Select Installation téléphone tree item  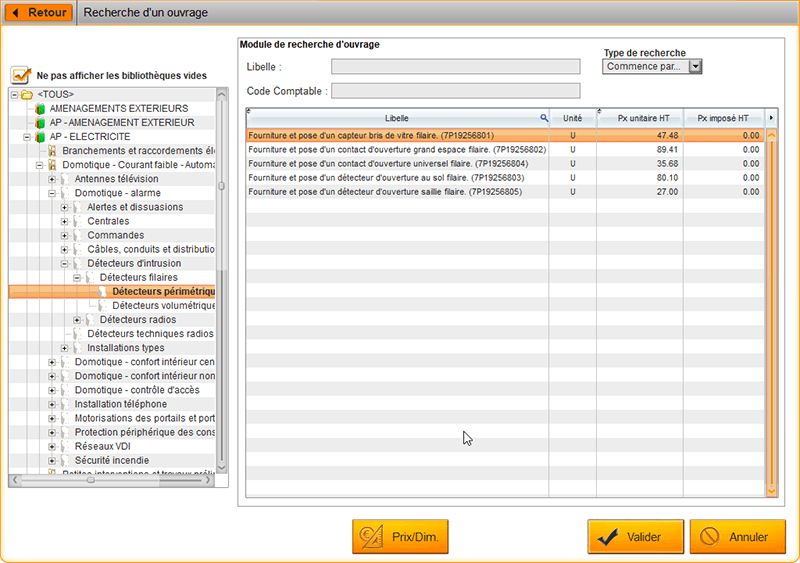(121, 404)
